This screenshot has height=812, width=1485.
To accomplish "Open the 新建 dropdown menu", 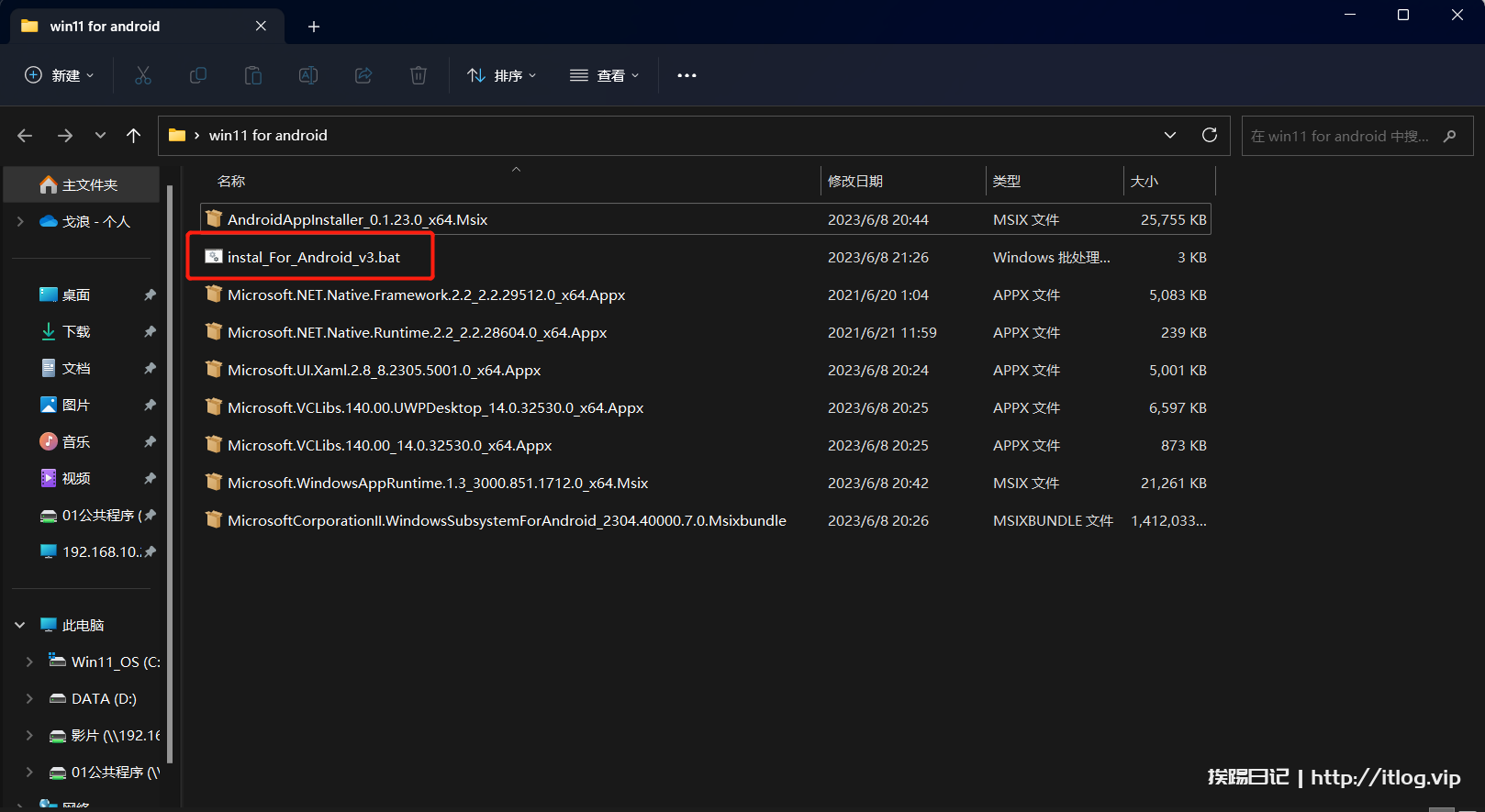I will click(x=60, y=75).
